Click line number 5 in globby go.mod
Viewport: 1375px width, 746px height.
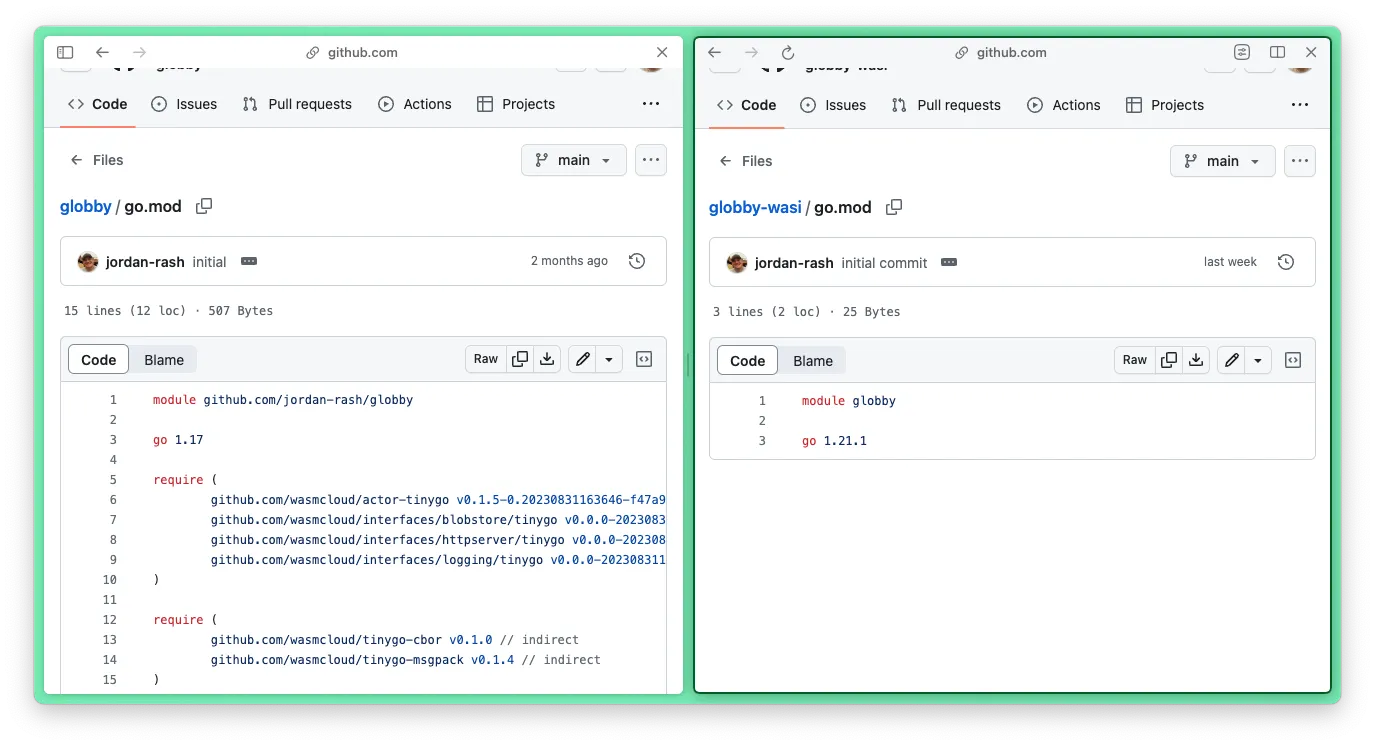tap(113, 479)
